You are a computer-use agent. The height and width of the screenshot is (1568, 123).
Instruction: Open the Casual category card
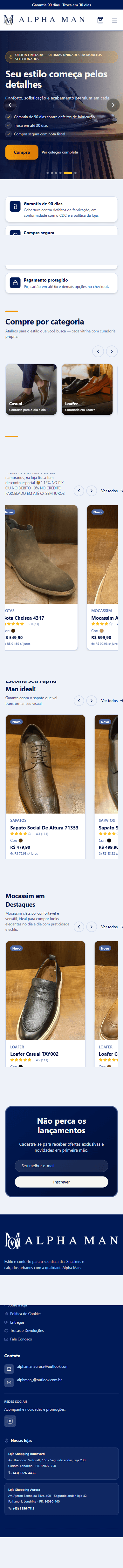(x=31, y=390)
